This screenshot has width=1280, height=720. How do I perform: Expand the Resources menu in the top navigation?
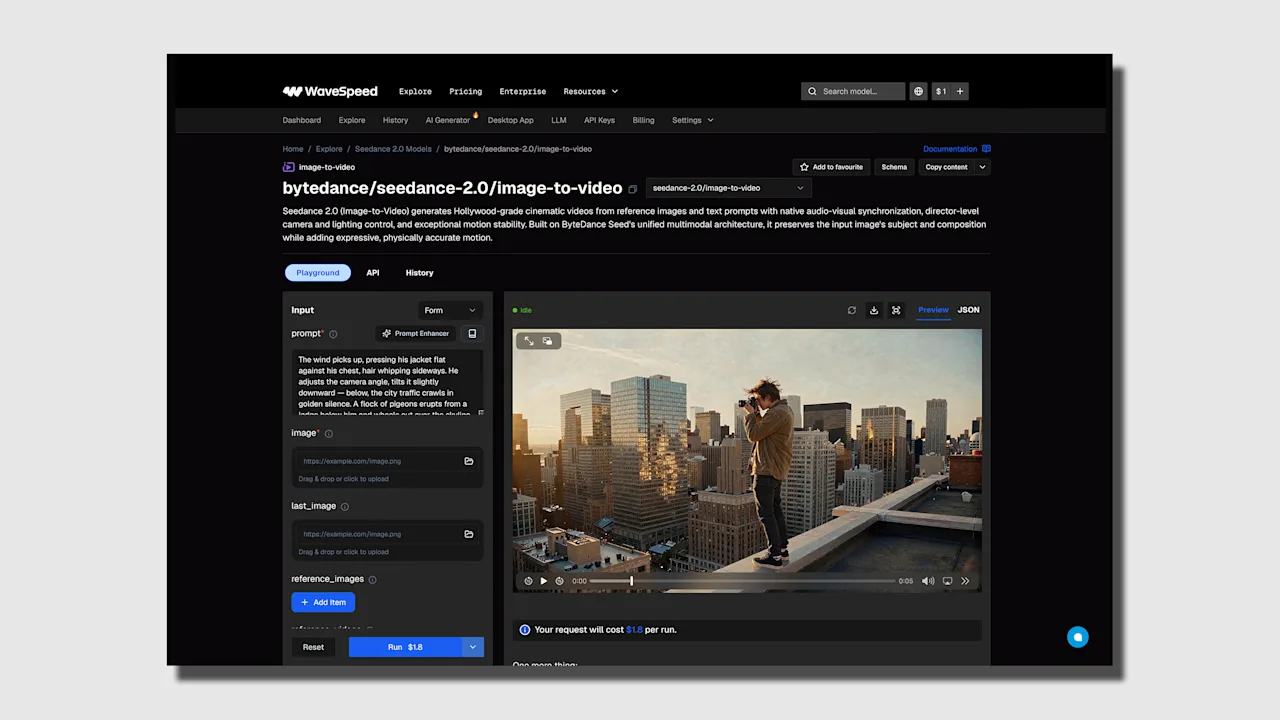click(x=590, y=91)
